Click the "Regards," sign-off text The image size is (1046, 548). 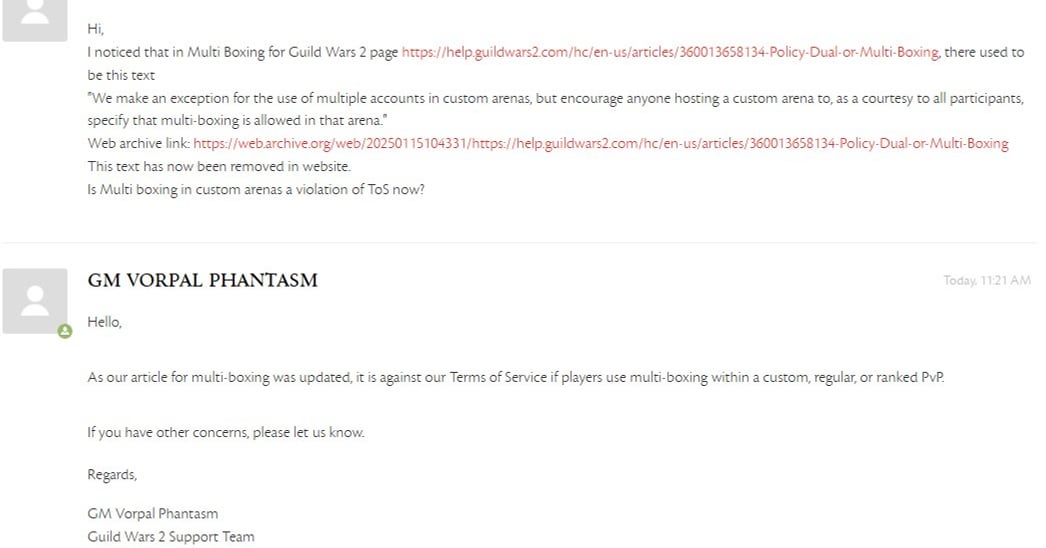(x=112, y=475)
